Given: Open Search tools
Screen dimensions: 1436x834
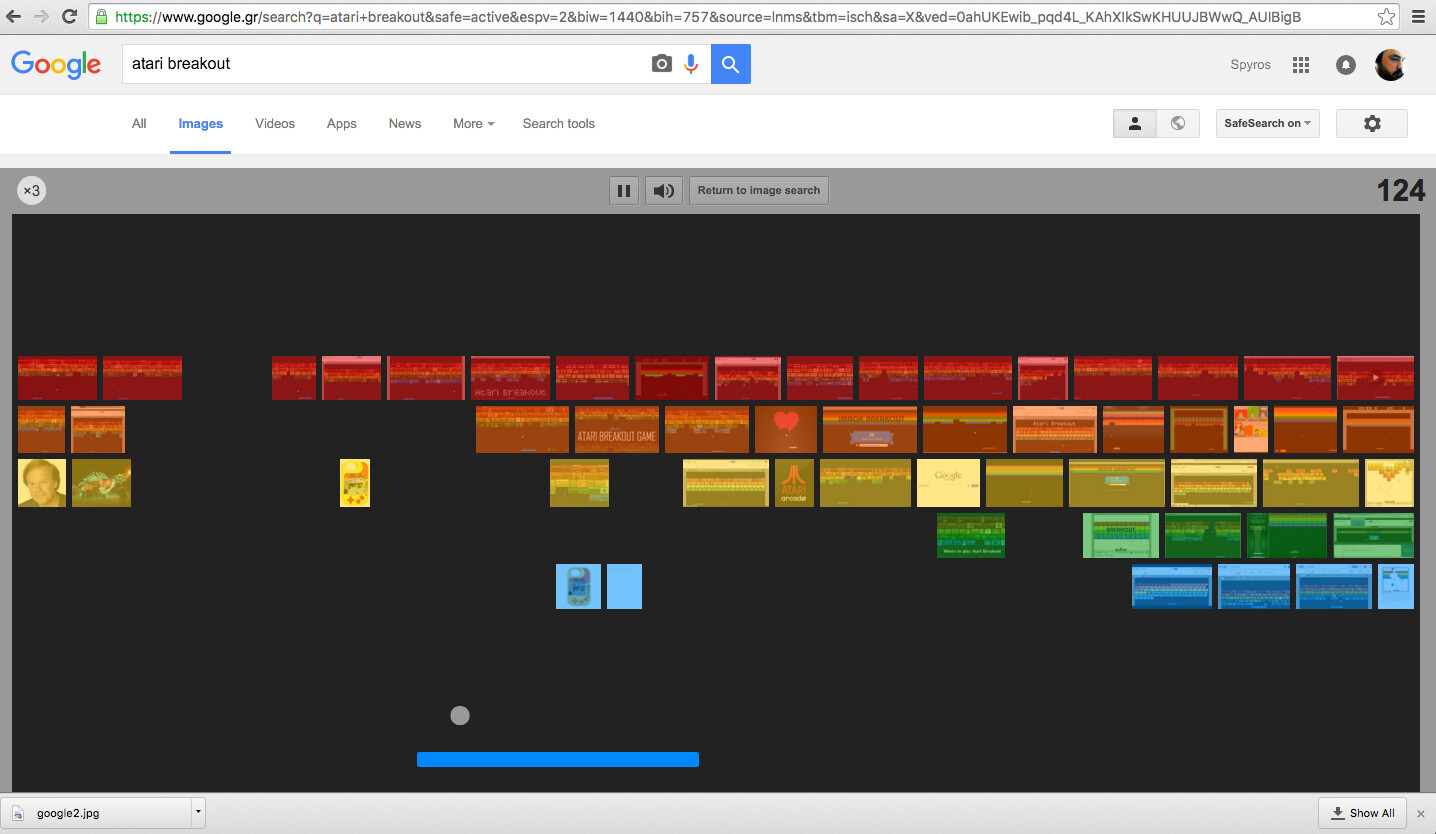Looking at the screenshot, I should [559, 124].
